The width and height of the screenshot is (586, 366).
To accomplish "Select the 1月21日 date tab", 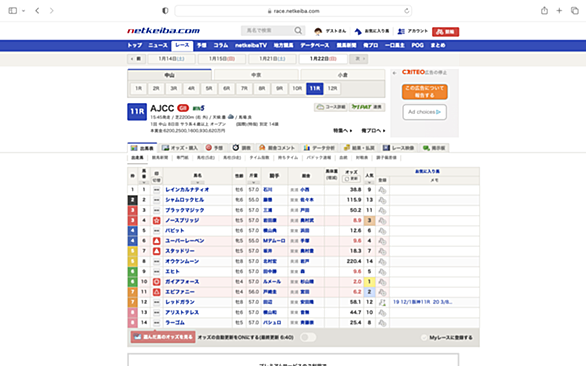I will [x=272, y=59].
